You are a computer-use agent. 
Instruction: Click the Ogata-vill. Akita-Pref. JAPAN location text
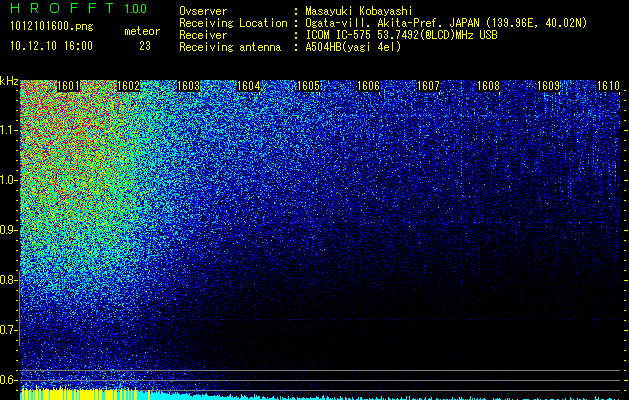tap(446, 24)
